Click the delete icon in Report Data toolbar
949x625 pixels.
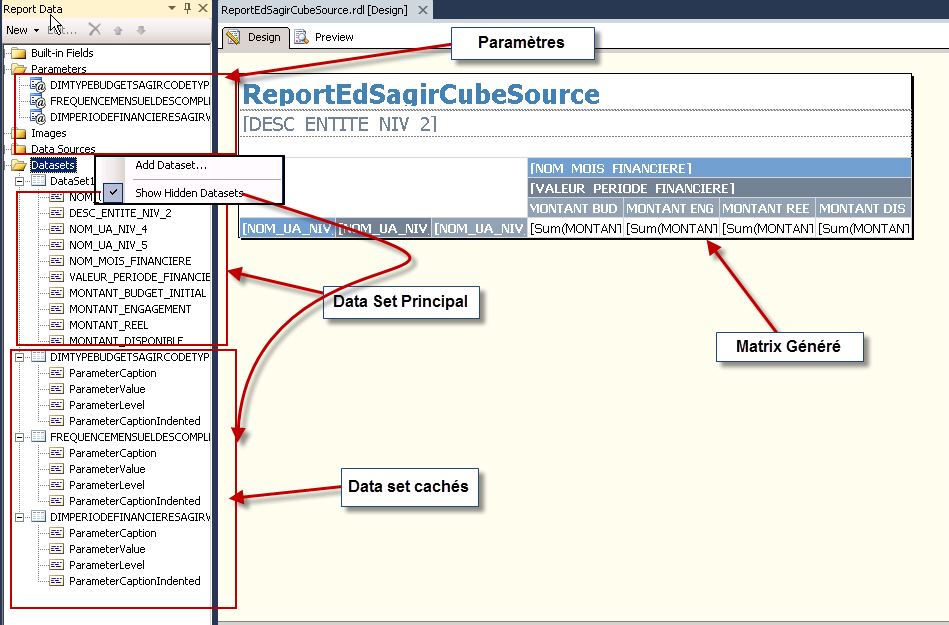(x=96, y=30)
